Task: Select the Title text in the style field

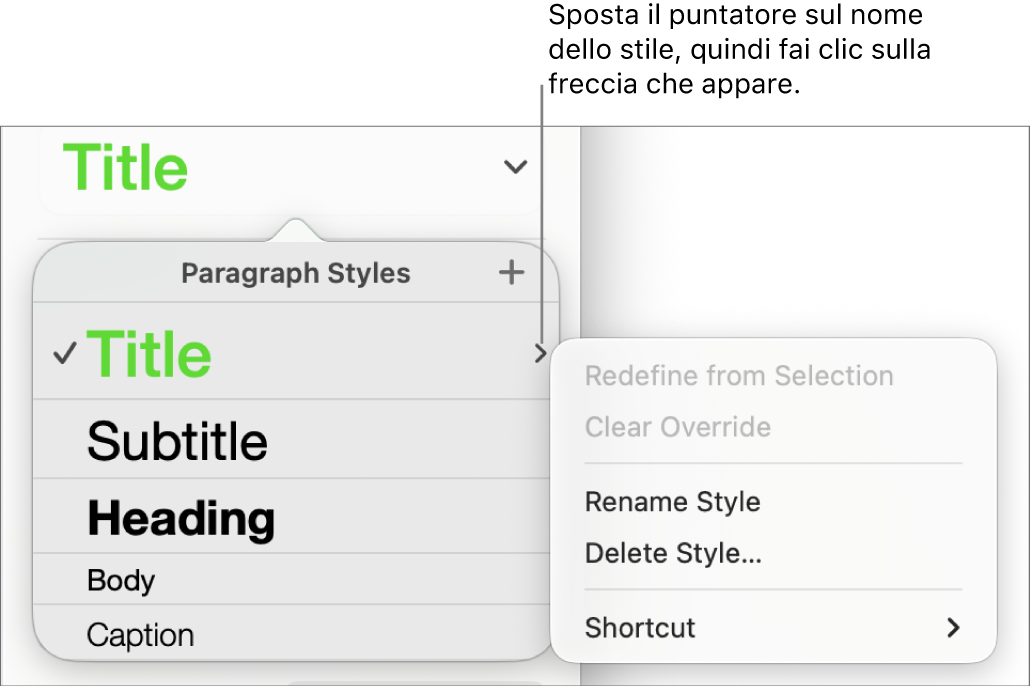Action: [x=124, y=167]
